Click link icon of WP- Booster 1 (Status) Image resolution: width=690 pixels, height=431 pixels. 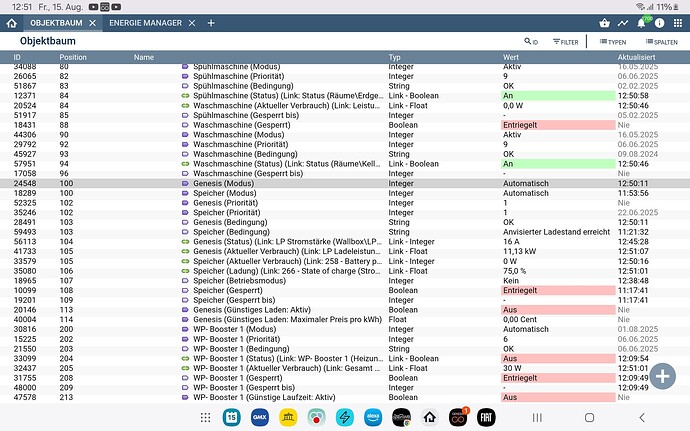(185, 358)
